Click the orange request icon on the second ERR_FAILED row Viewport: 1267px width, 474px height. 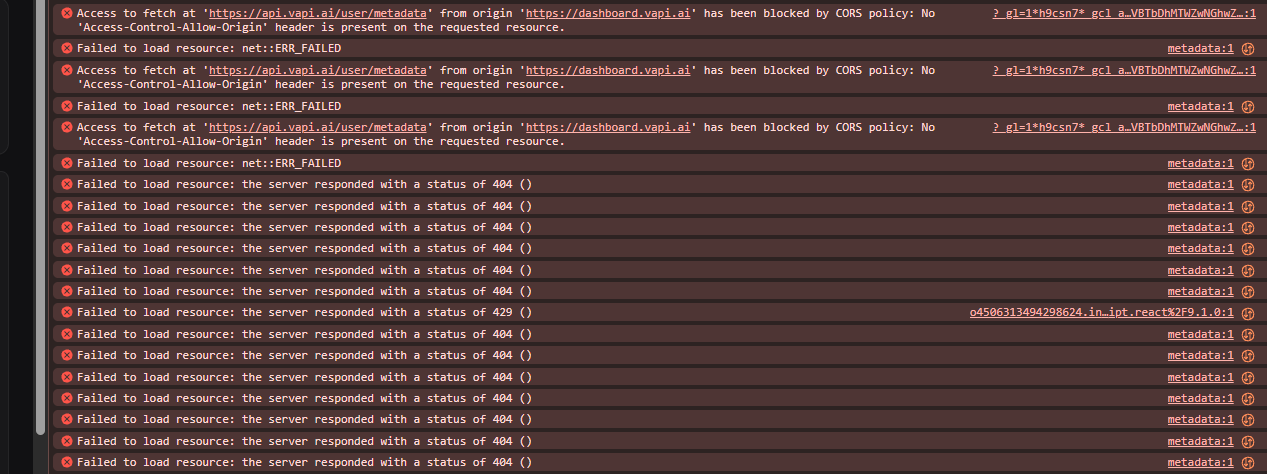(1247, 106)
